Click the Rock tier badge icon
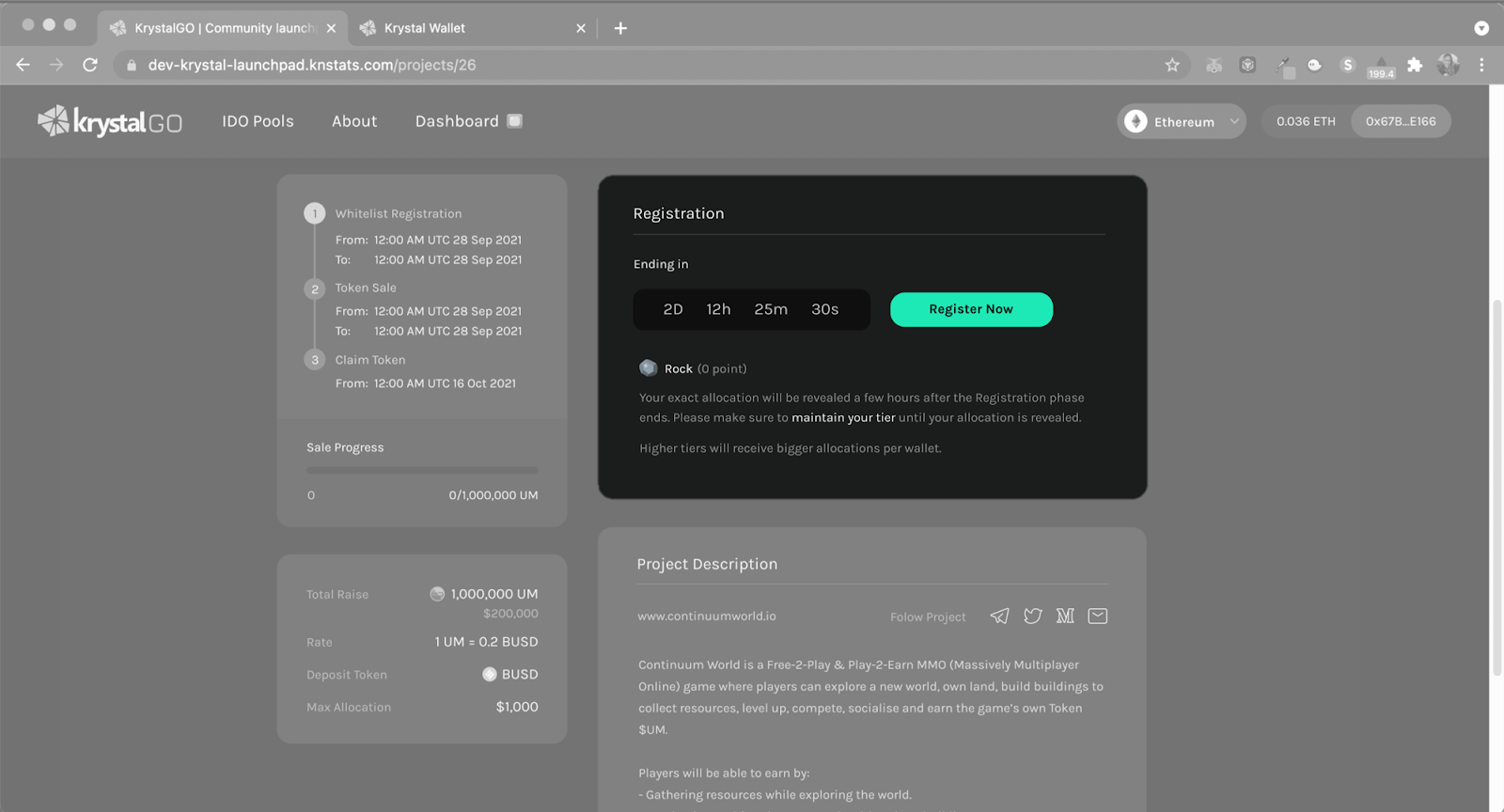 [x=648, y=368]
